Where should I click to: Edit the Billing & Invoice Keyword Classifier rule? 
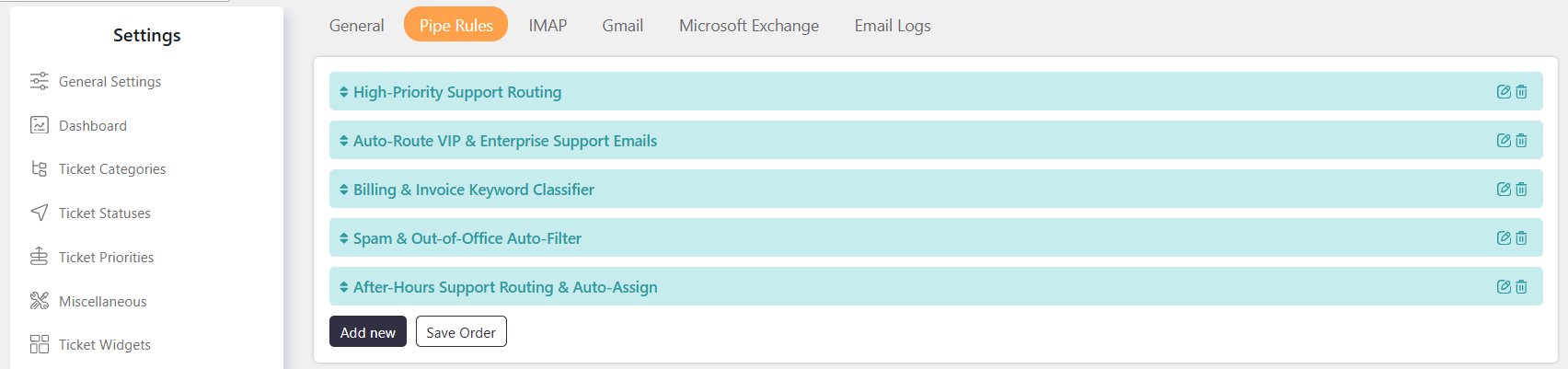(1504, 190)
